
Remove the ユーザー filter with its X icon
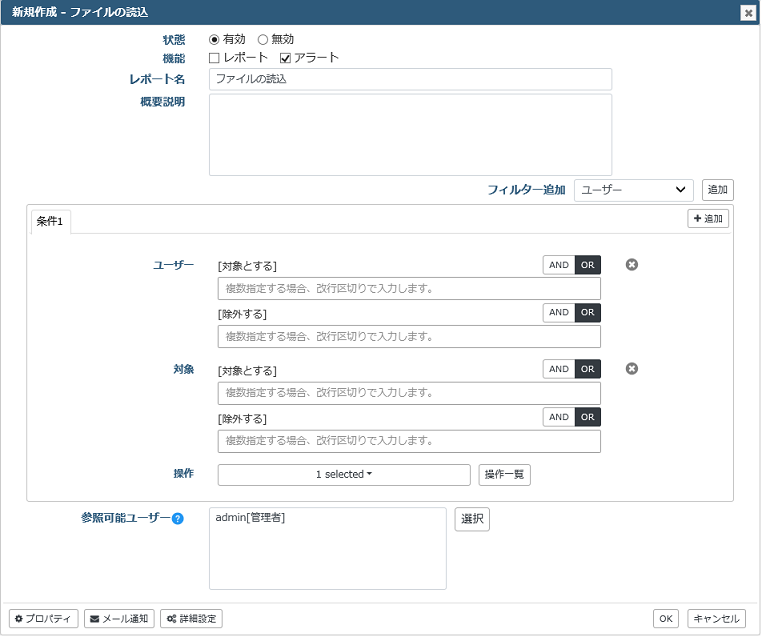631,265
